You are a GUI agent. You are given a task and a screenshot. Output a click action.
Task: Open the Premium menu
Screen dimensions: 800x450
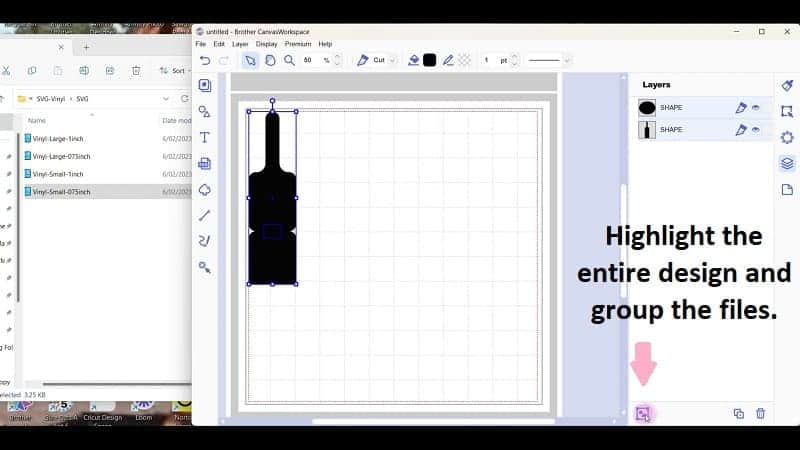coord(298,44)
